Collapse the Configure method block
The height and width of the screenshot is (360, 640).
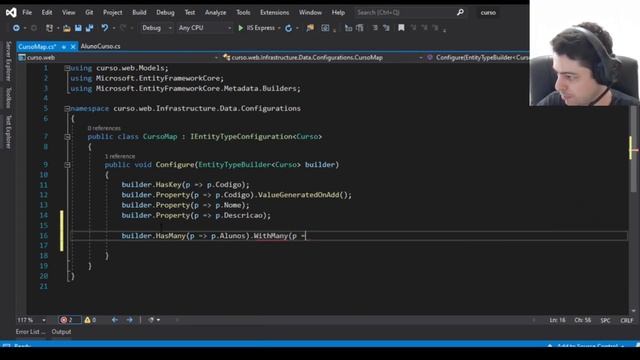67,165
